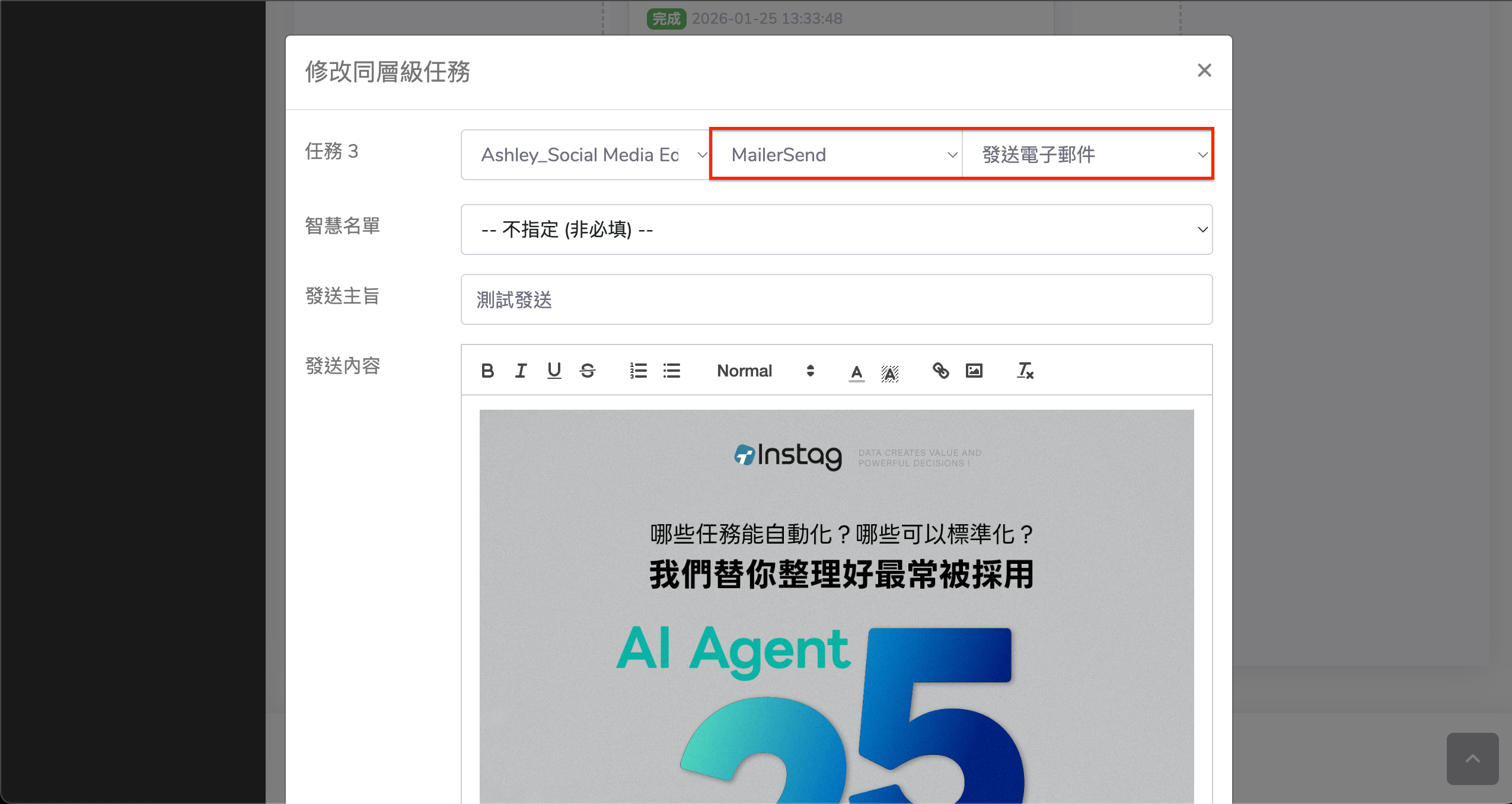Image resolution: width=1512 pixels, height=804 pixels.
Task: Clear text formatting with Tx icon
Action: [1025, 371]
